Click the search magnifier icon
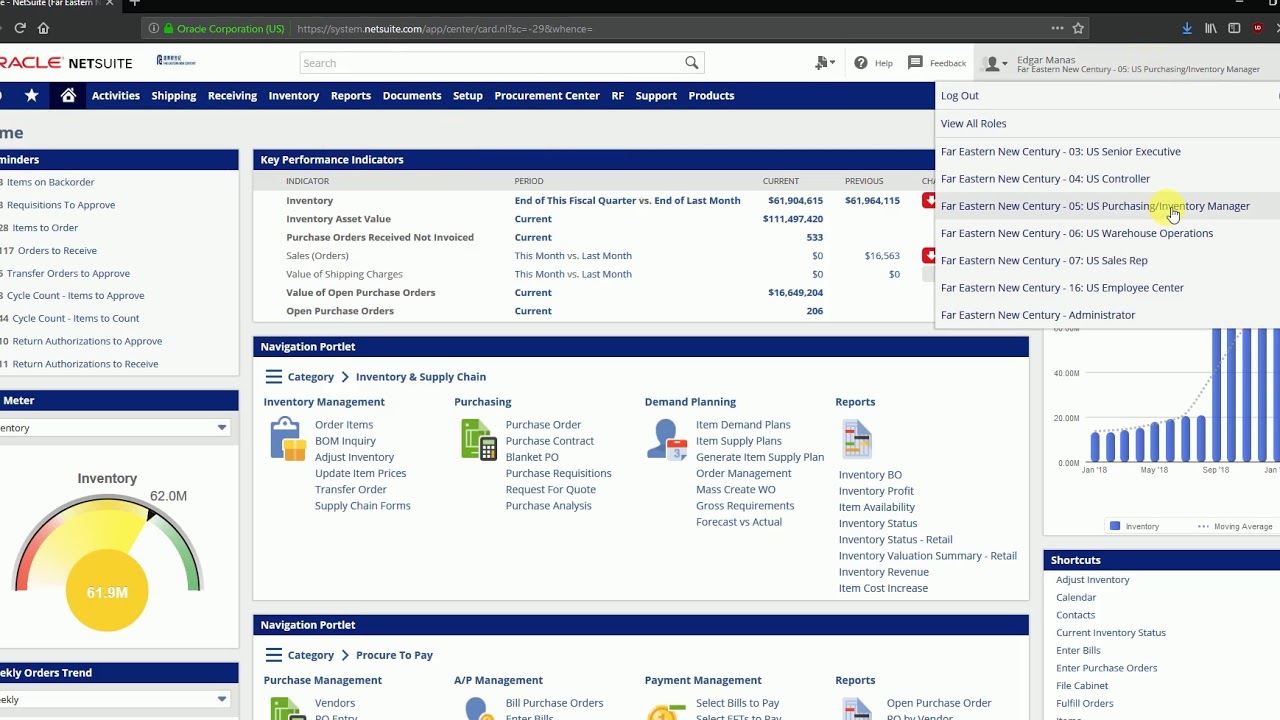The height and width of the screenshot is (720, 1280). coord(691,63)
